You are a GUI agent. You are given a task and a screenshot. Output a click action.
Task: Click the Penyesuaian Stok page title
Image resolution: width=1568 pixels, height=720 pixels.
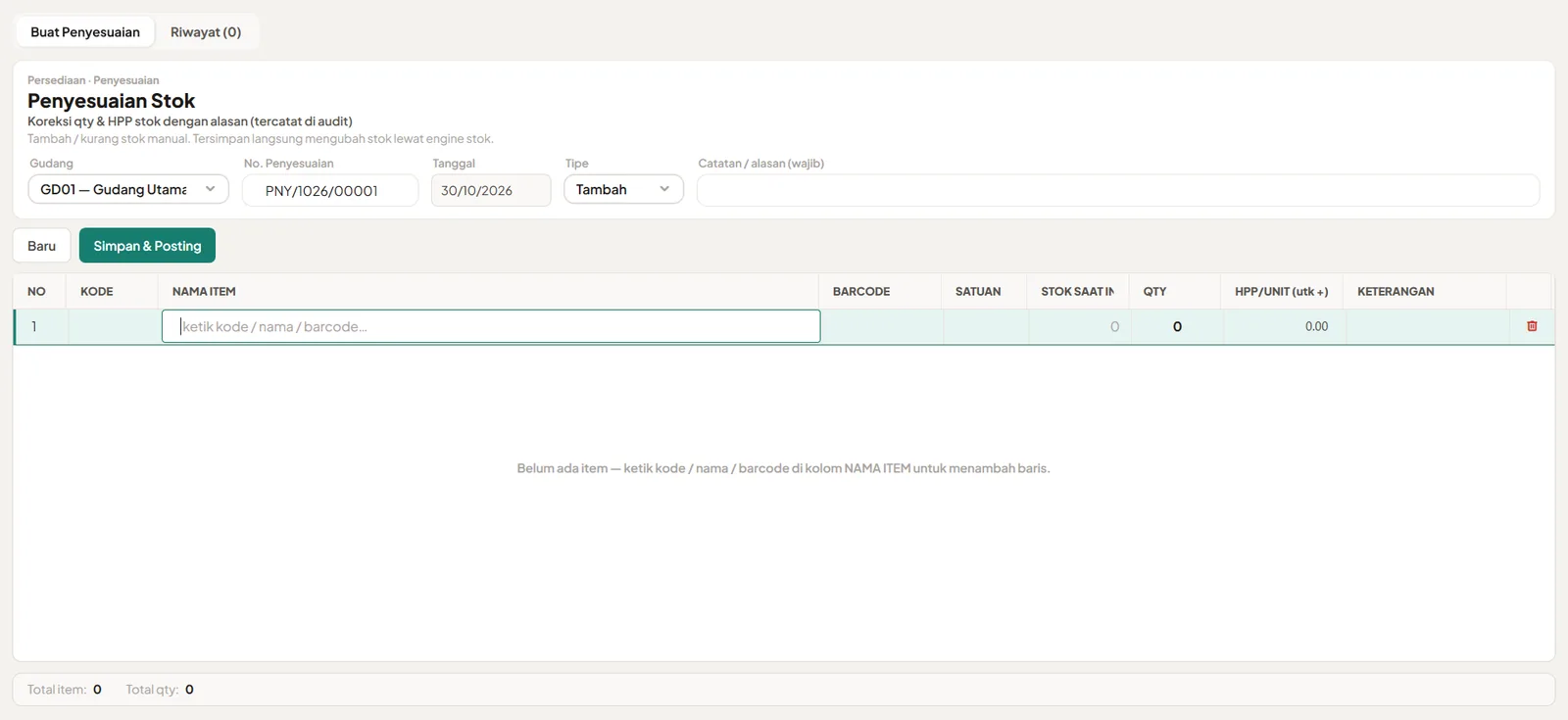tap(111, 101)
